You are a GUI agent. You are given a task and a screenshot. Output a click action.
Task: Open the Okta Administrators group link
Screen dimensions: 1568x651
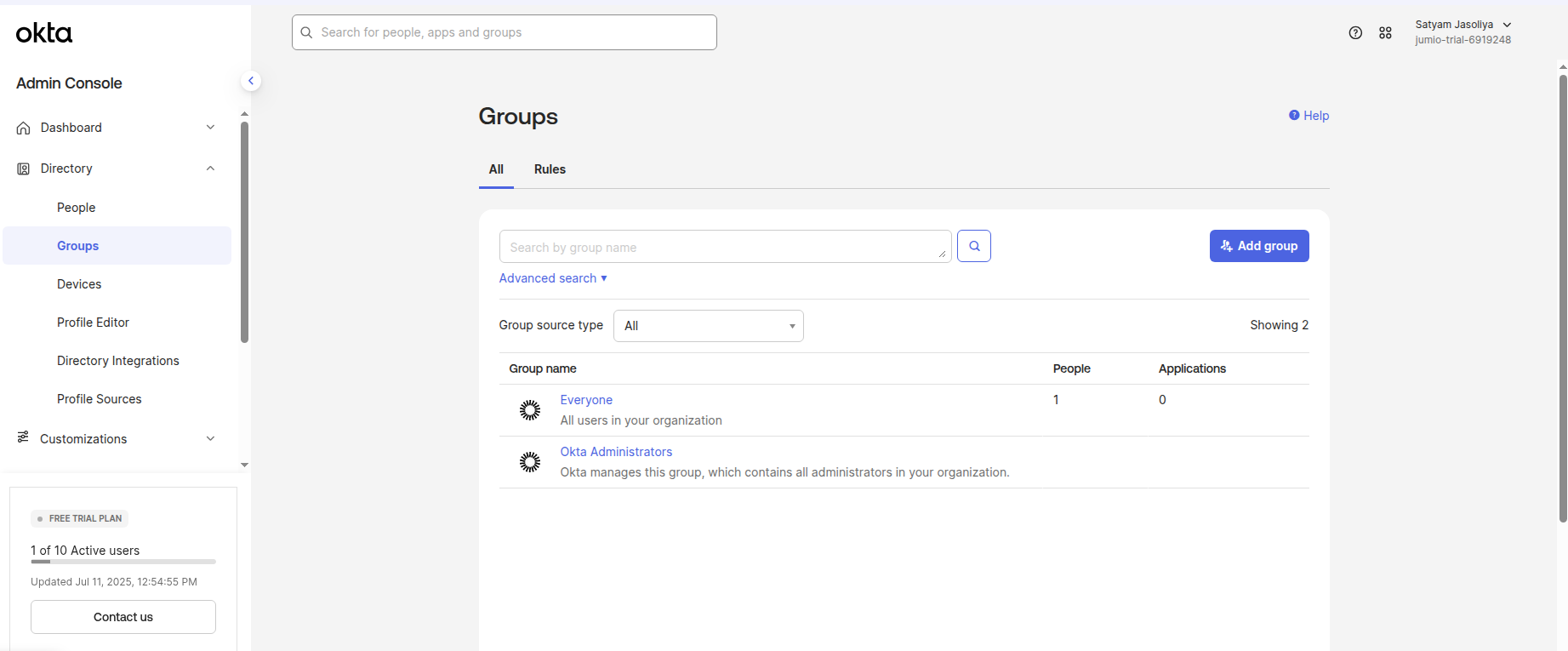click(616, 452)
